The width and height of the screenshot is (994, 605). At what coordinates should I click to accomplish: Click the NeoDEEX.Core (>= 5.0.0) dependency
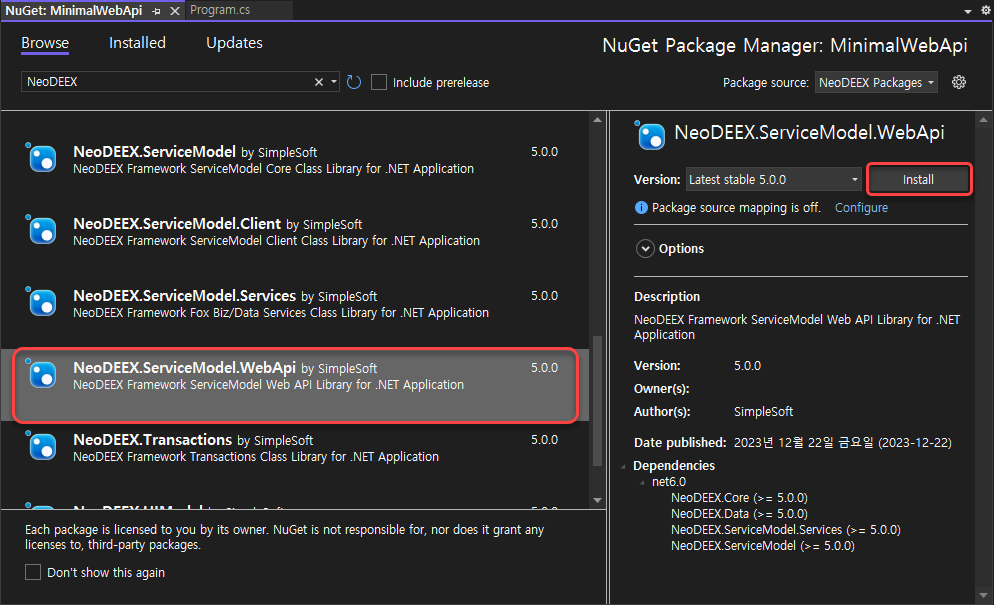(x=739, y=498)
